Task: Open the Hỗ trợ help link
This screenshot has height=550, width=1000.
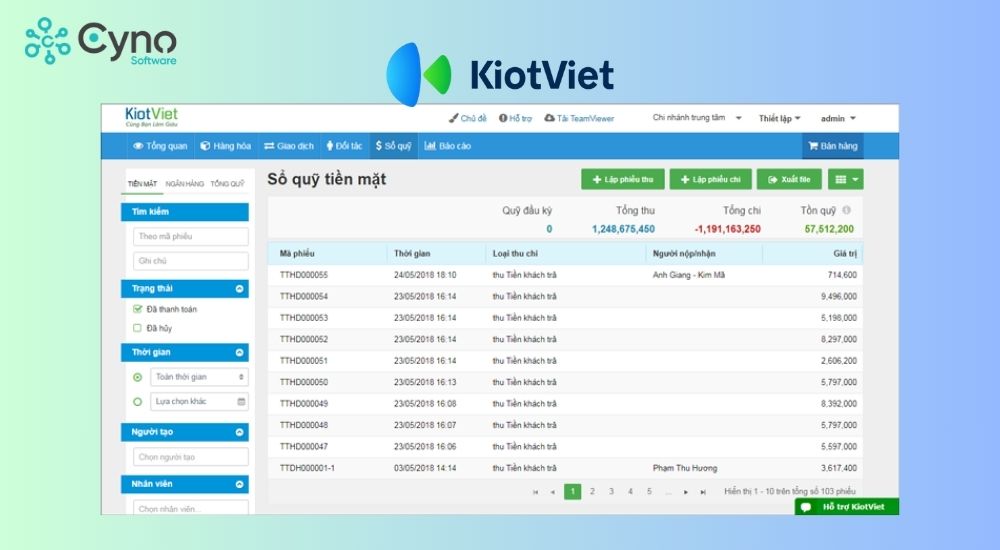Action: tap(515, 119)
